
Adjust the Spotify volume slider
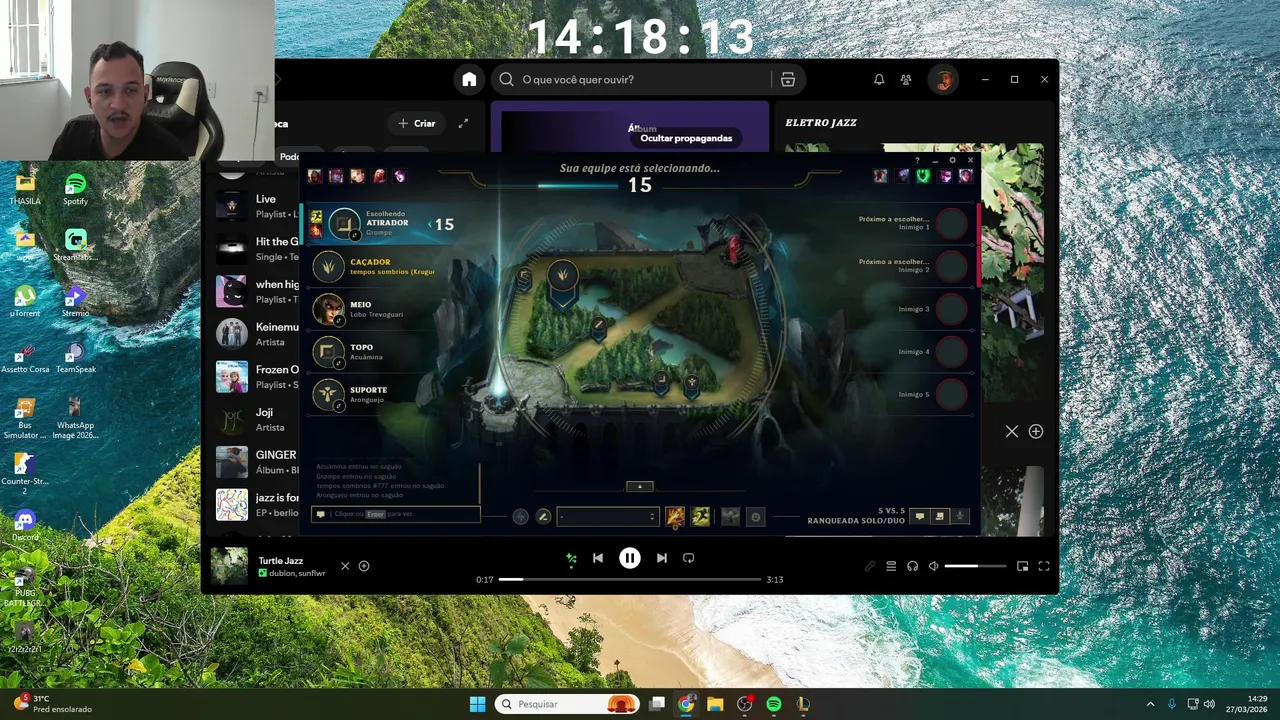975,567
